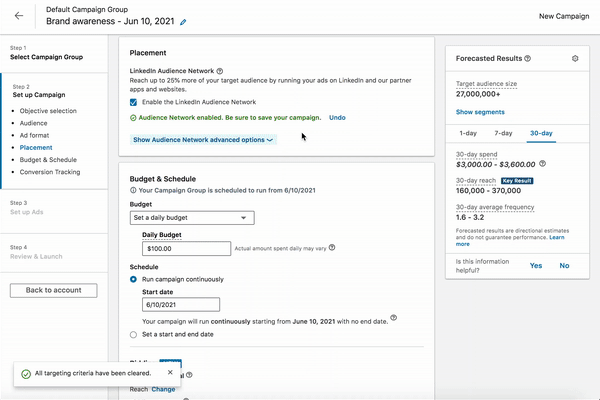
Task: Select Run campaign continuously option
Action: [135, 279]
